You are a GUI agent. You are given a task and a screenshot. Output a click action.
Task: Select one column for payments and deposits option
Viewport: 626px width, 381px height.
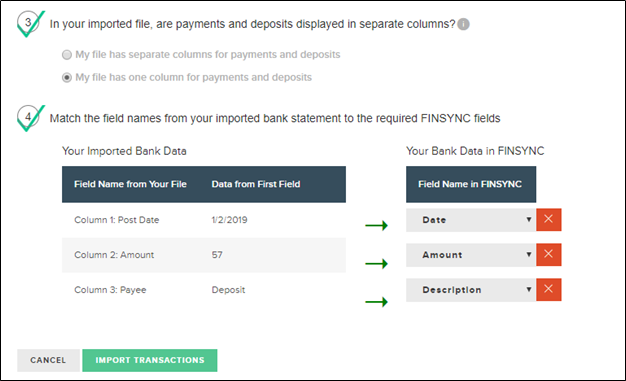67,77
